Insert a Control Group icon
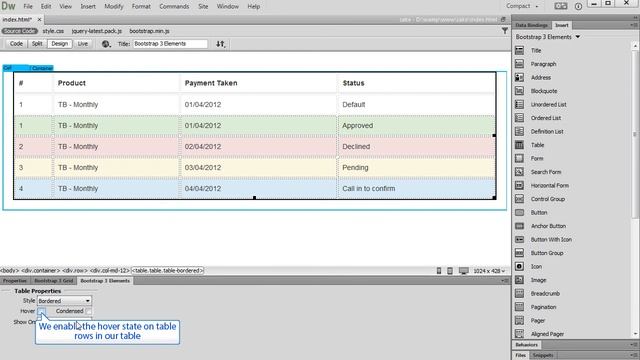Screen dimensions: 640x360 click(519, 199)
